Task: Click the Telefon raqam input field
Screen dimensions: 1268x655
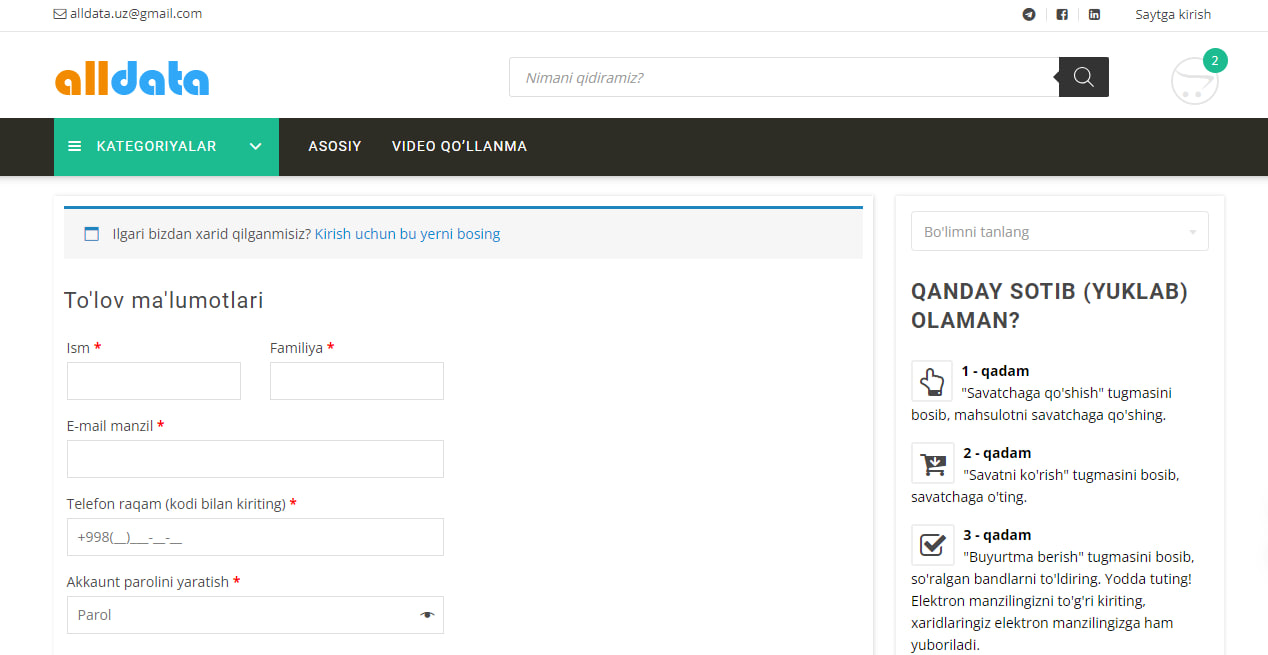Action: click(x=255, y=537)
